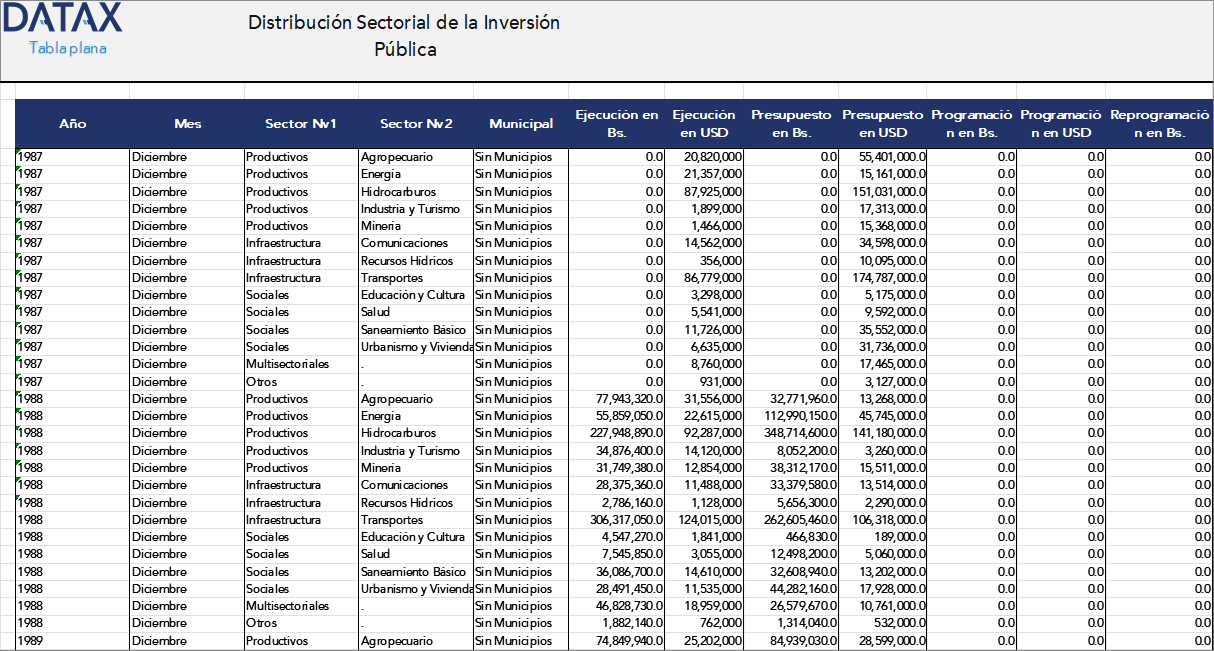Click the 25,202,000 cell
This screenshot has height=651, width=1214.
pyautogui.click(x=705, y=641)
